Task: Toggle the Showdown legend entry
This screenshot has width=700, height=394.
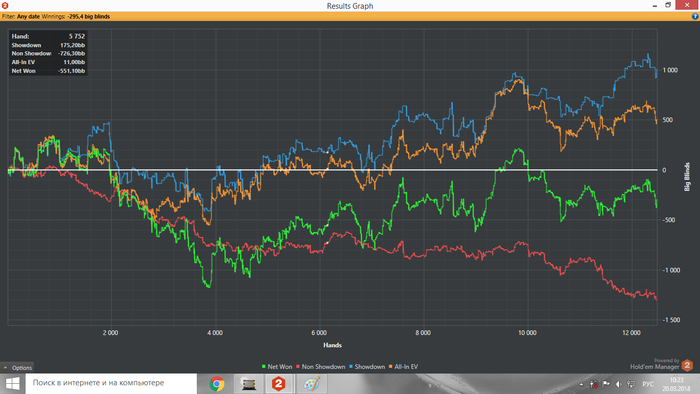Action: click(367, 367)
